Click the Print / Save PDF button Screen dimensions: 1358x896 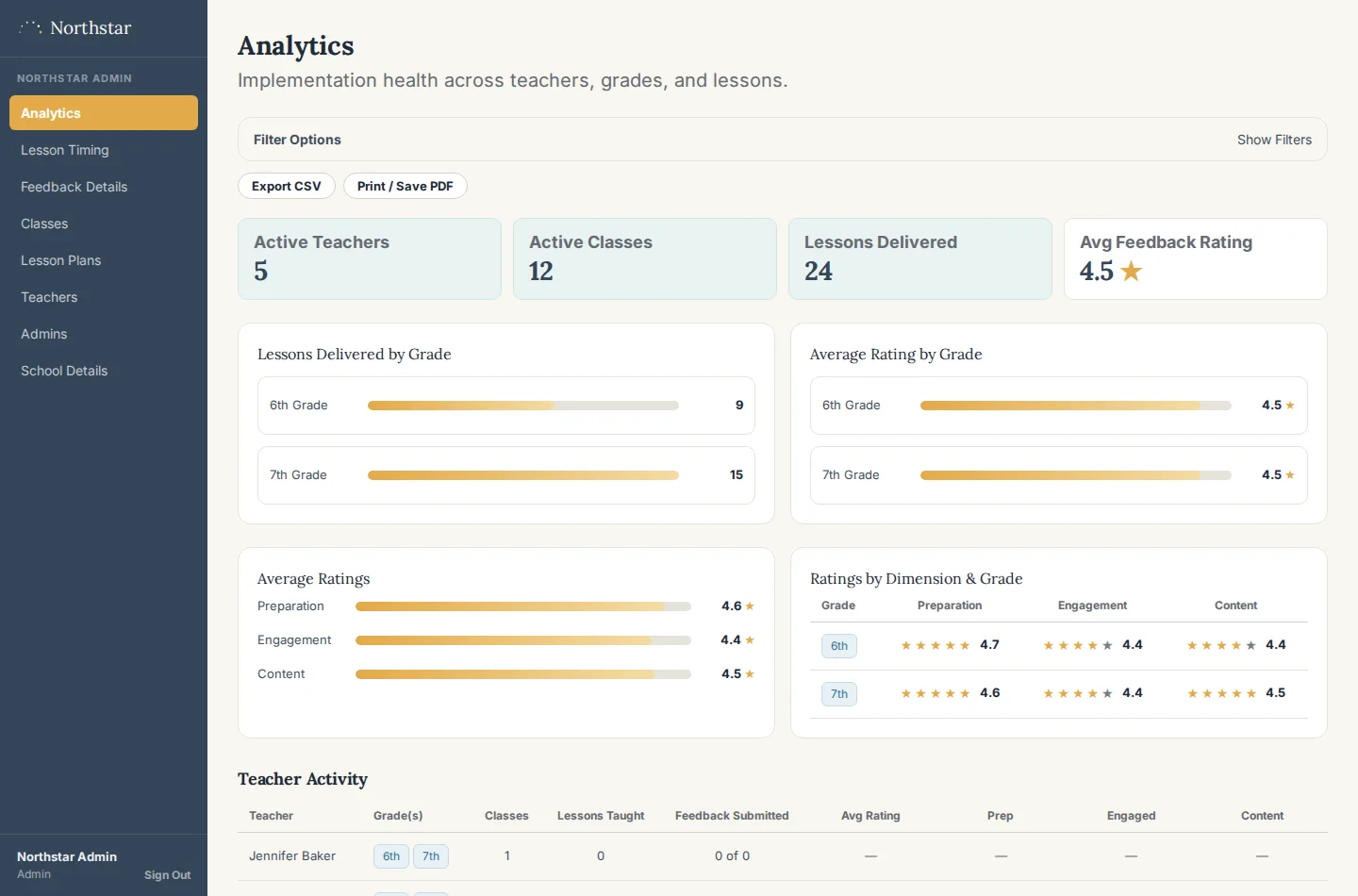tap(406, 186)
